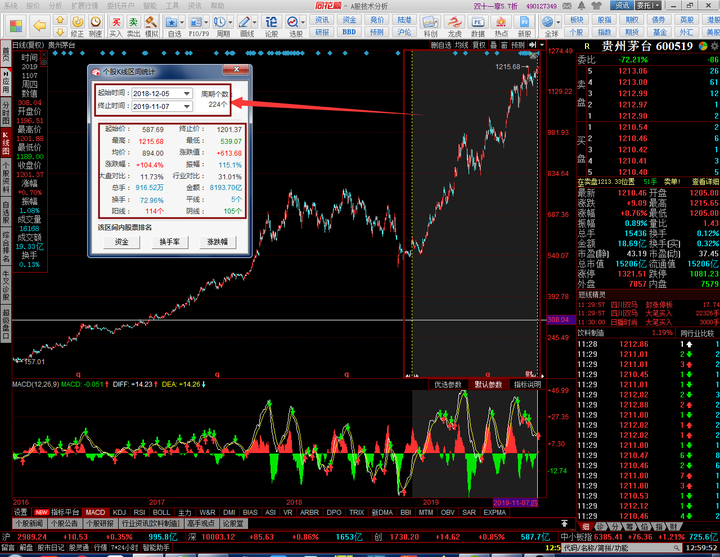Screen dimensions: 720x557
Task: Click the 选股 stock picker magnifier icon
Action: point(292,22)
